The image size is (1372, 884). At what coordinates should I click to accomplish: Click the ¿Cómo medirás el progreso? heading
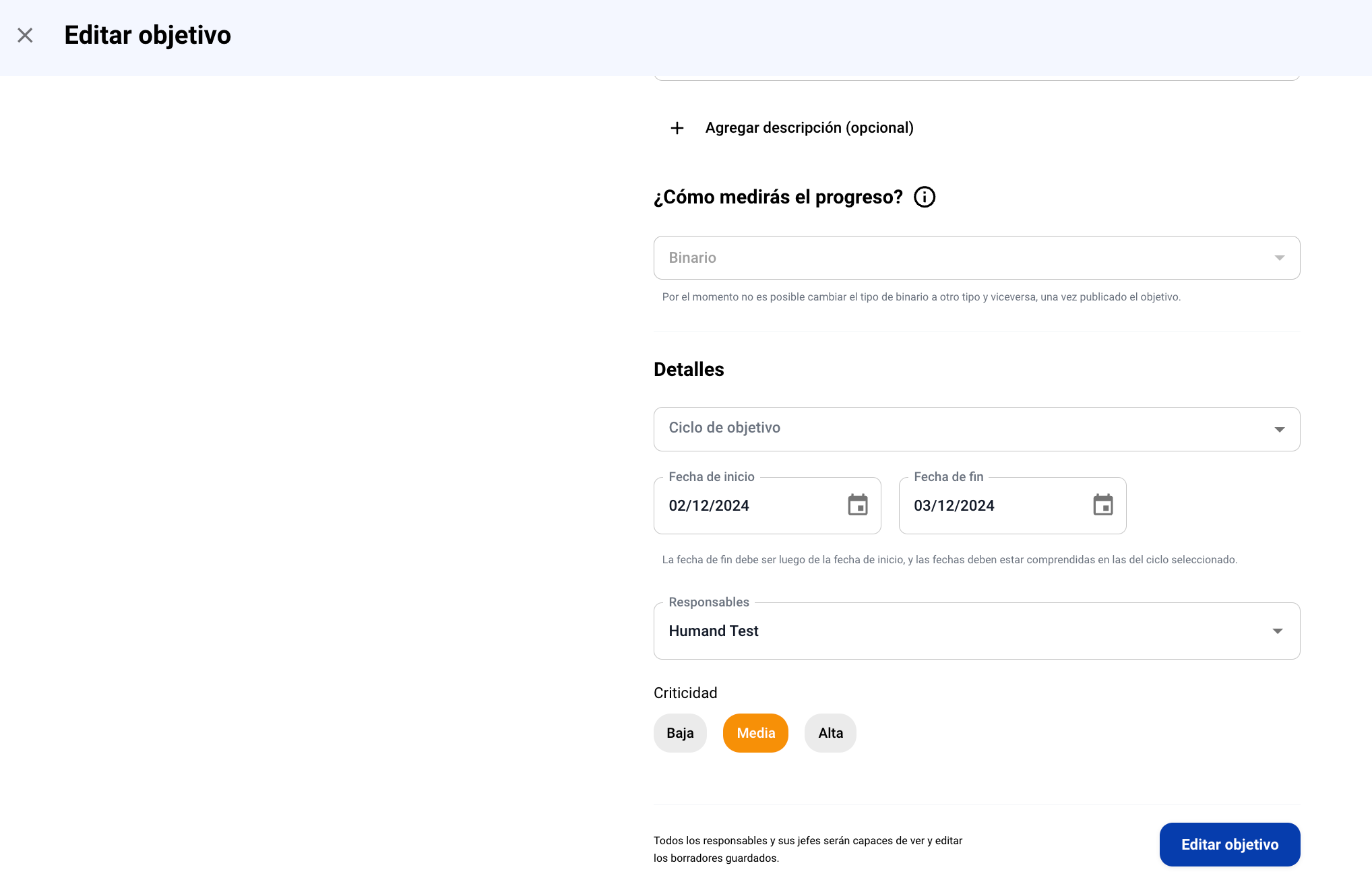(x=778, y=197)
